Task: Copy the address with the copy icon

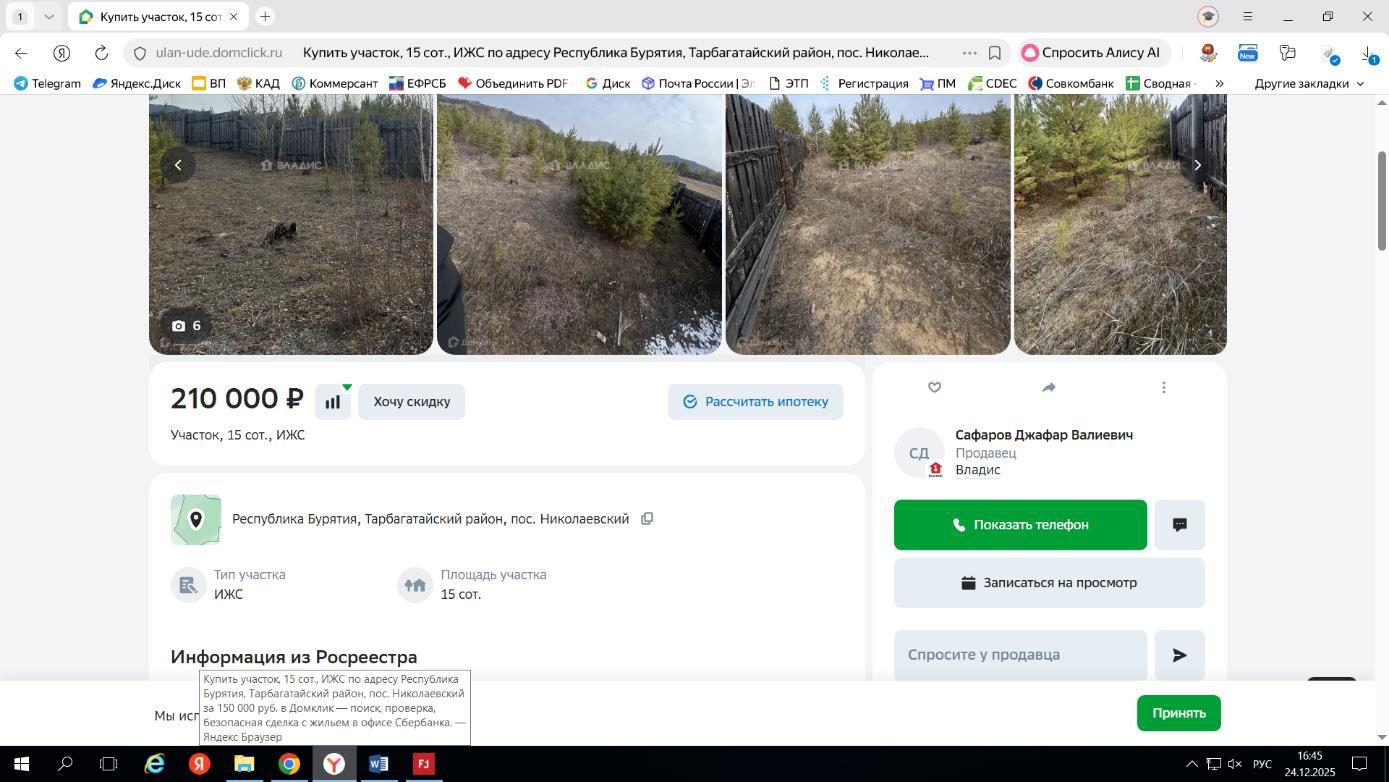Action: pos(647,518)
